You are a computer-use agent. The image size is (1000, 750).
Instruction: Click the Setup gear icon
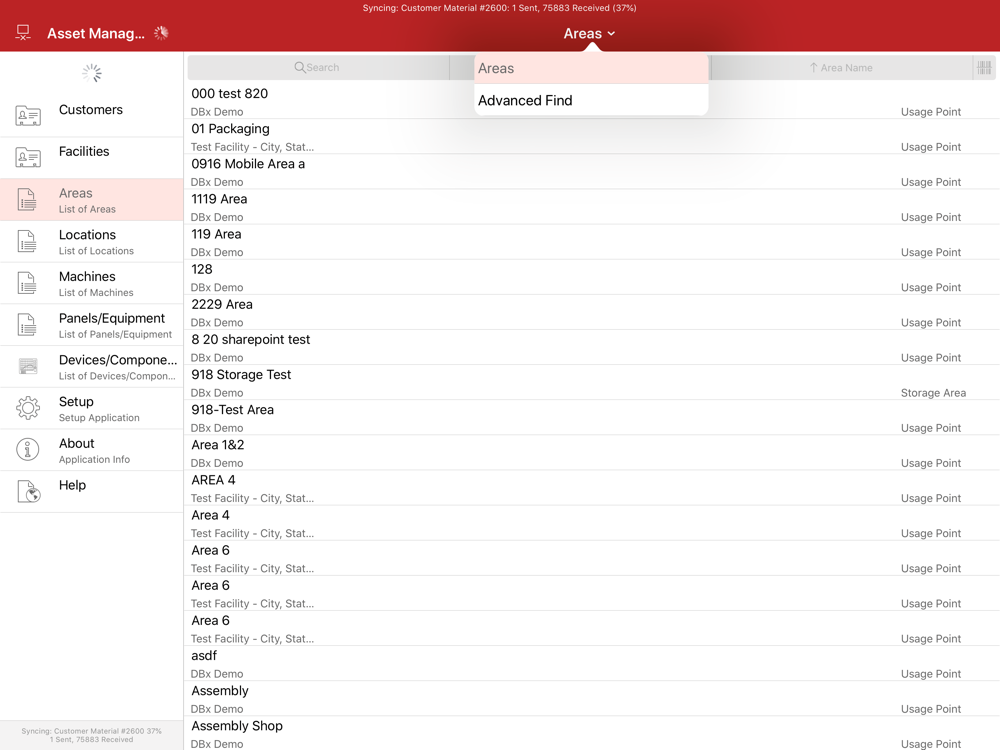(27, 408)
